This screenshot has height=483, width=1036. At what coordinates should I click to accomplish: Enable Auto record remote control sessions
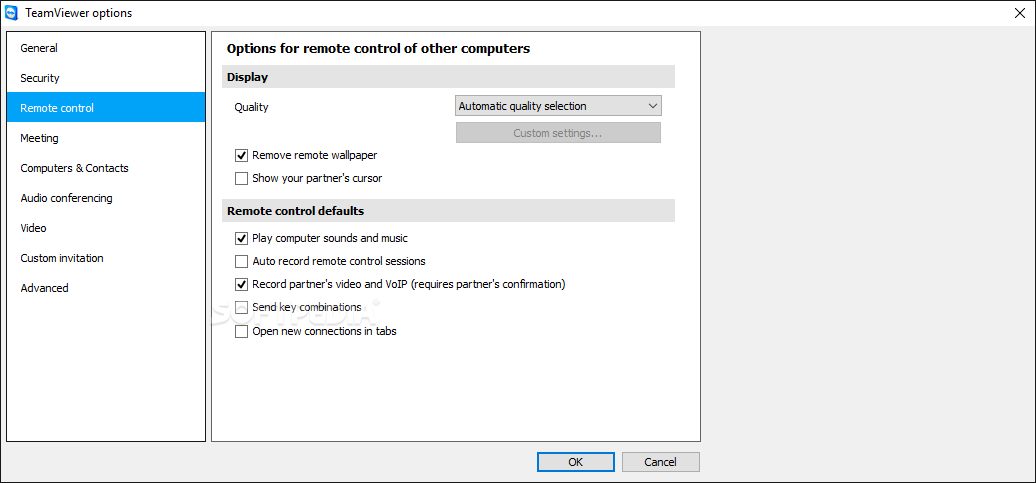pos(241,261)
